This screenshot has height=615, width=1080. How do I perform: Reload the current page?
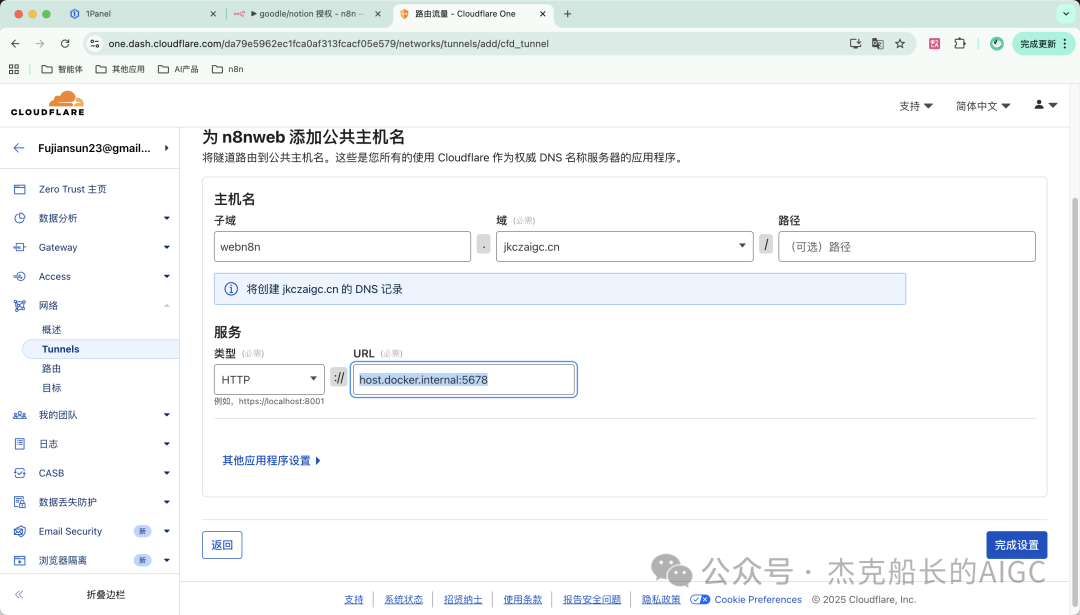65,43
